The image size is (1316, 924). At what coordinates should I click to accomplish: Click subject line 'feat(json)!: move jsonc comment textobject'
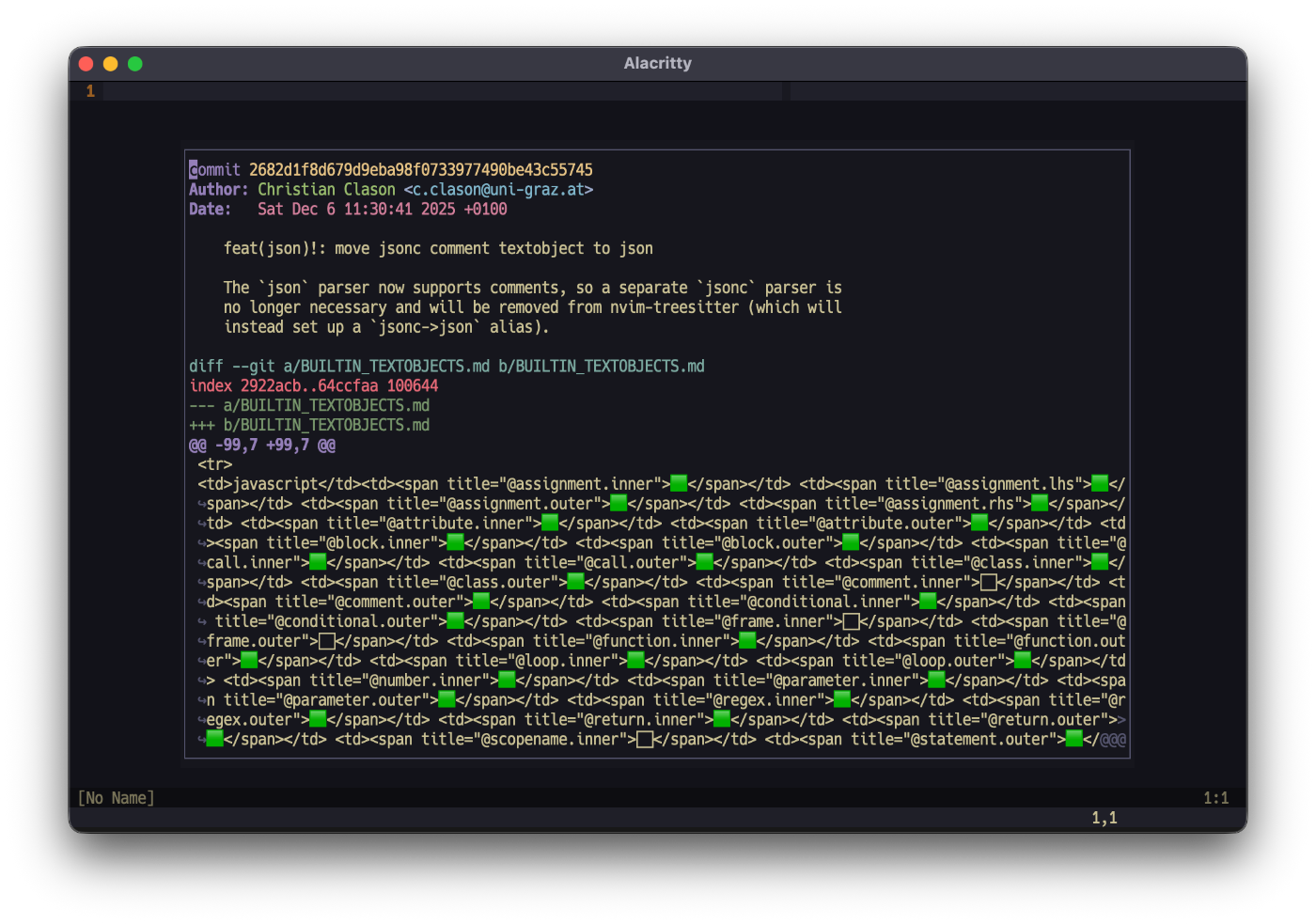coord(438,249)
